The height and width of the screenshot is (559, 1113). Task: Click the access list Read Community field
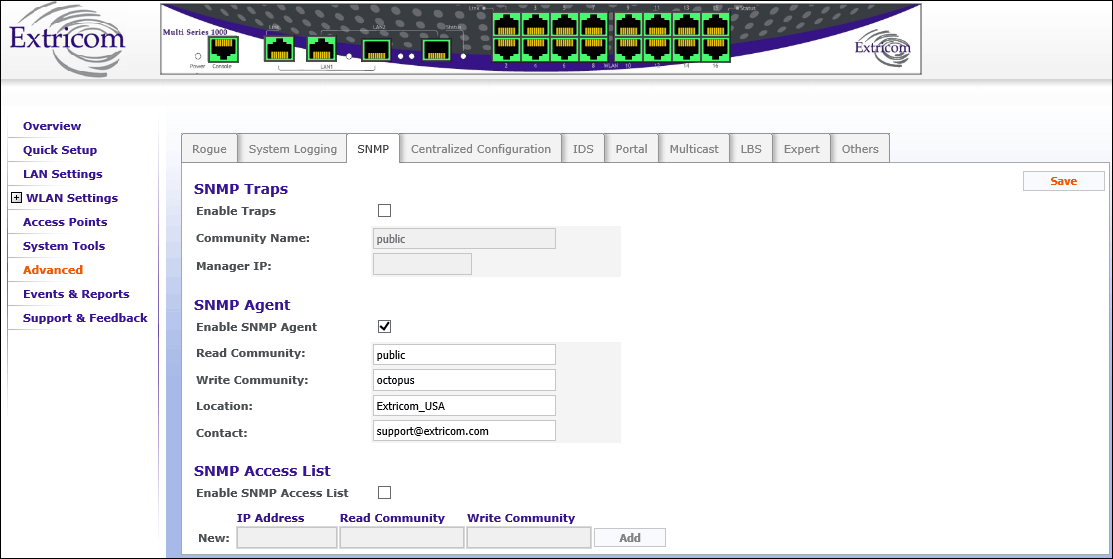click(x=402, y=538)
